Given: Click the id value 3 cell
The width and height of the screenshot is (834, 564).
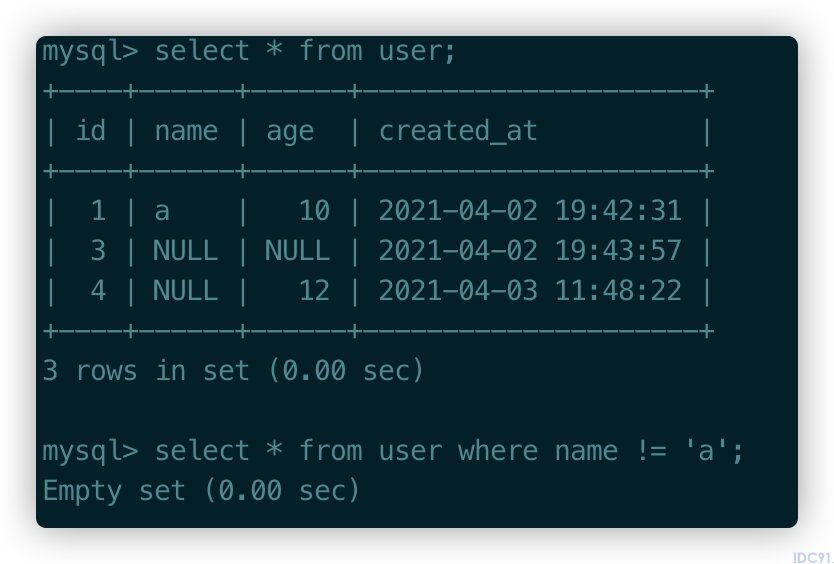Looking at the screenshot, I should [98, 251].
